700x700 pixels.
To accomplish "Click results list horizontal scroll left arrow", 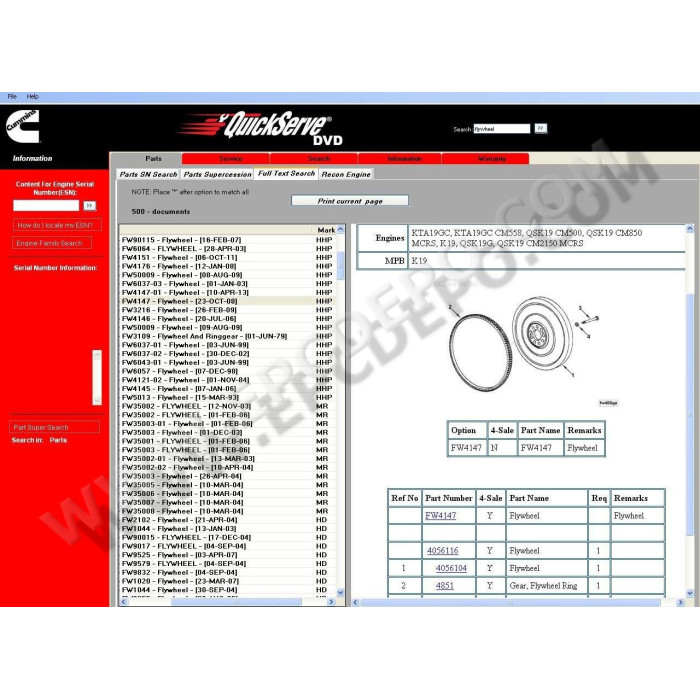I will [x=124, y=602].
